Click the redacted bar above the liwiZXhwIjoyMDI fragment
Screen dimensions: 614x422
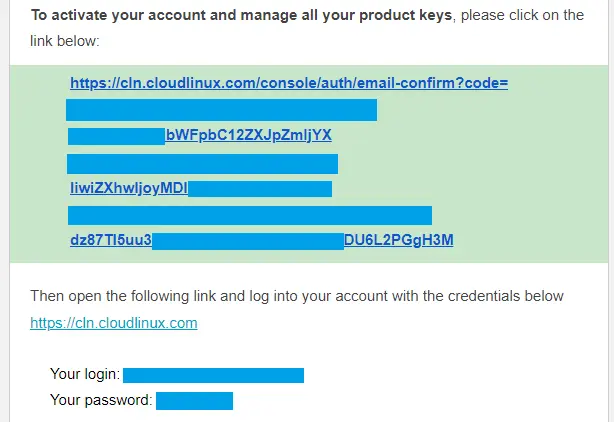[202, 163]
